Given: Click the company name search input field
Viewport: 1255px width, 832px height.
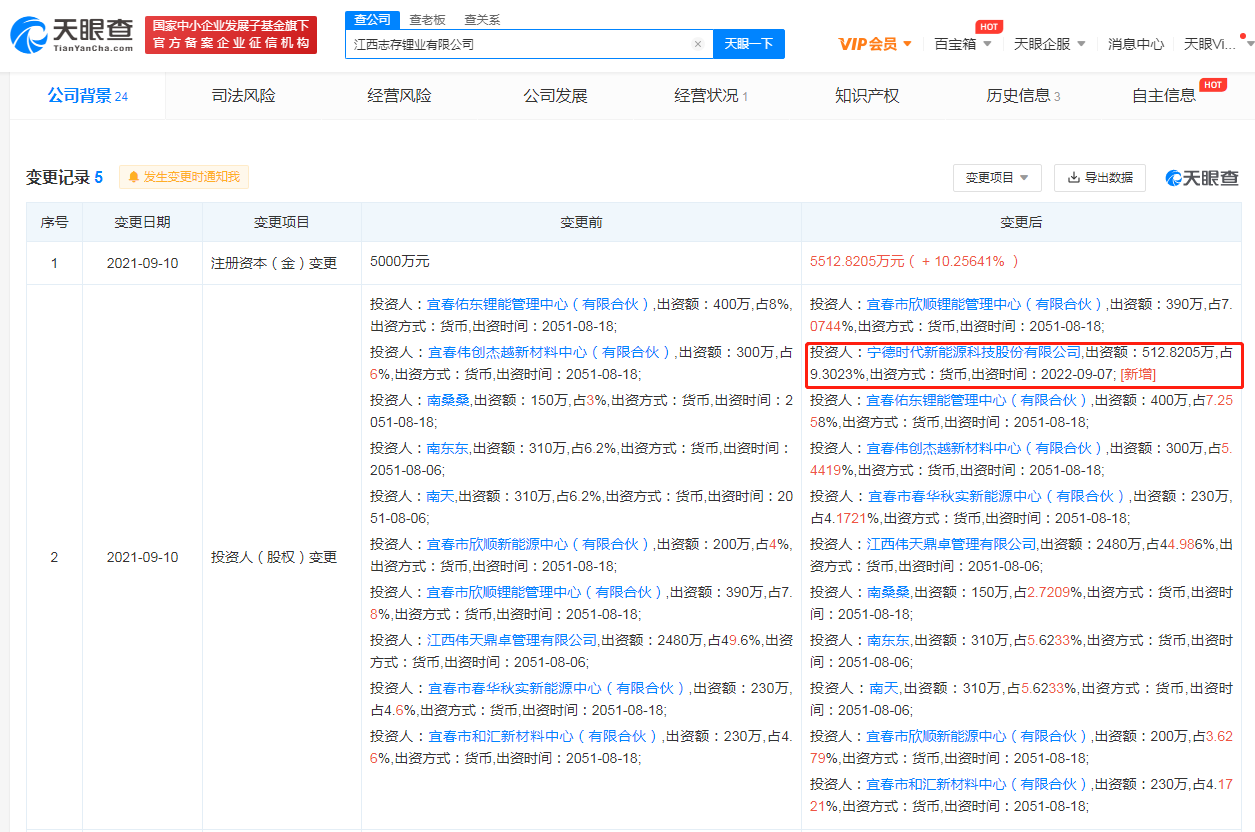Looking at the screenshot, I should [x=520, y=44].
